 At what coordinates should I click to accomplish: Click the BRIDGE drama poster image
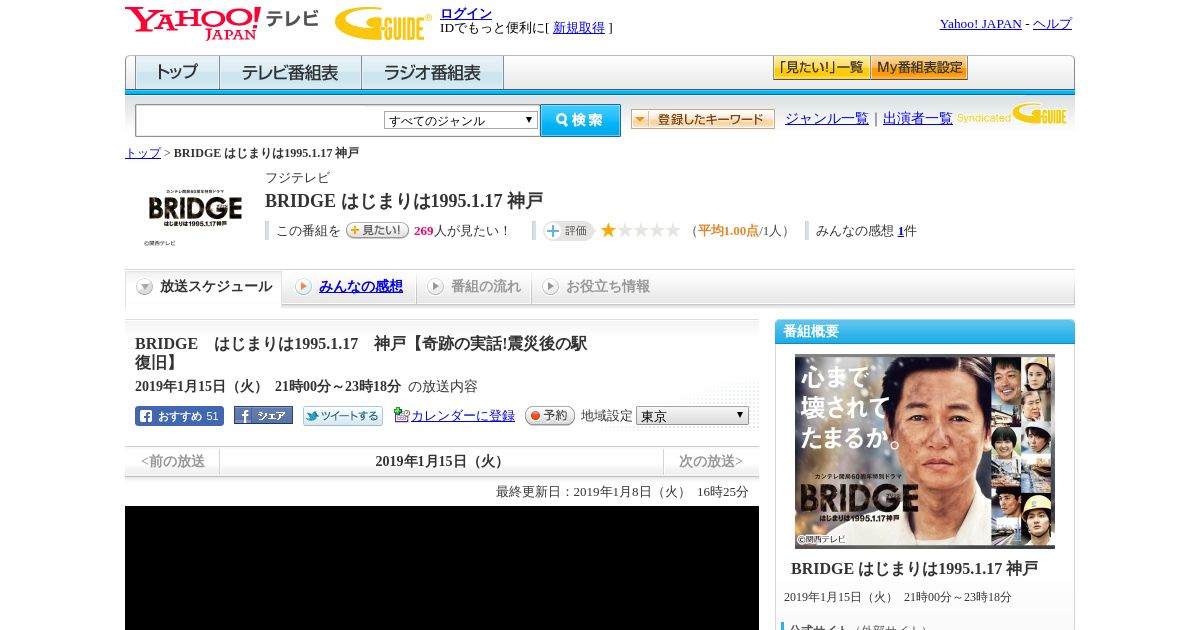925,451
